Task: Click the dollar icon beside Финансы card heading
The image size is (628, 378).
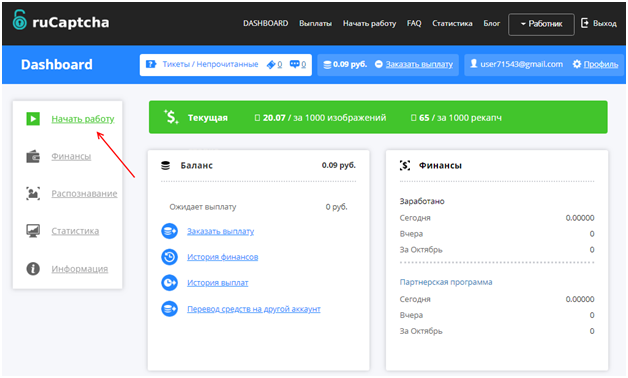Action: coord(405,165)
